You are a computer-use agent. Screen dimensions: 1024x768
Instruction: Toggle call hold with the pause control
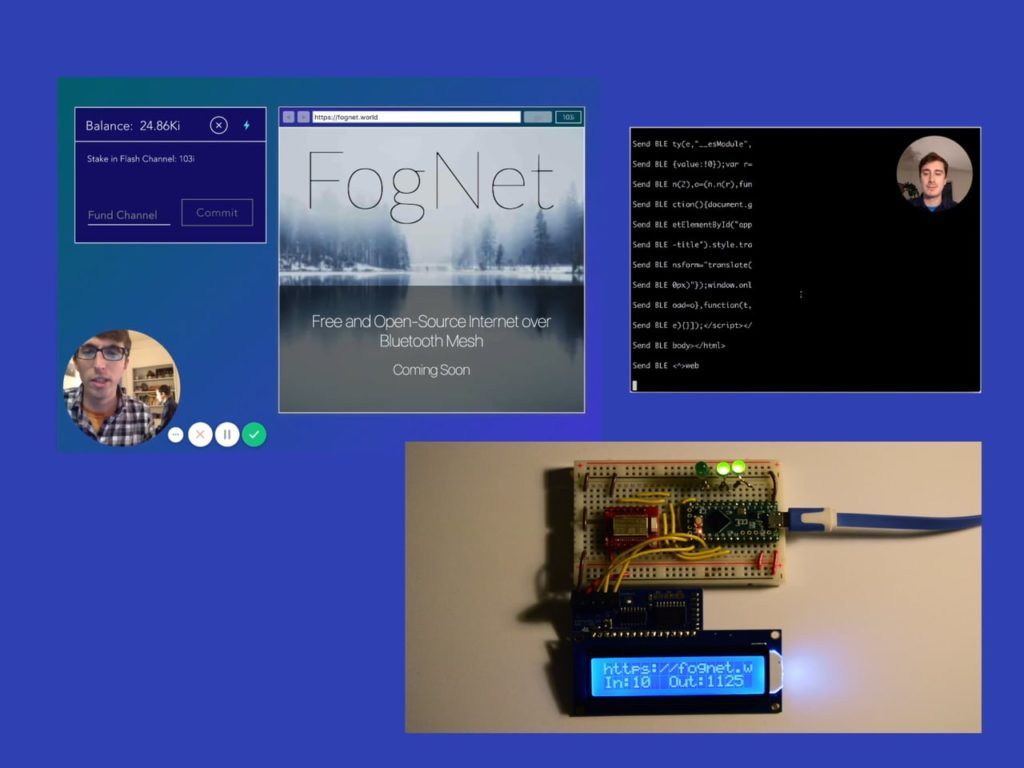tap(228, 434)
